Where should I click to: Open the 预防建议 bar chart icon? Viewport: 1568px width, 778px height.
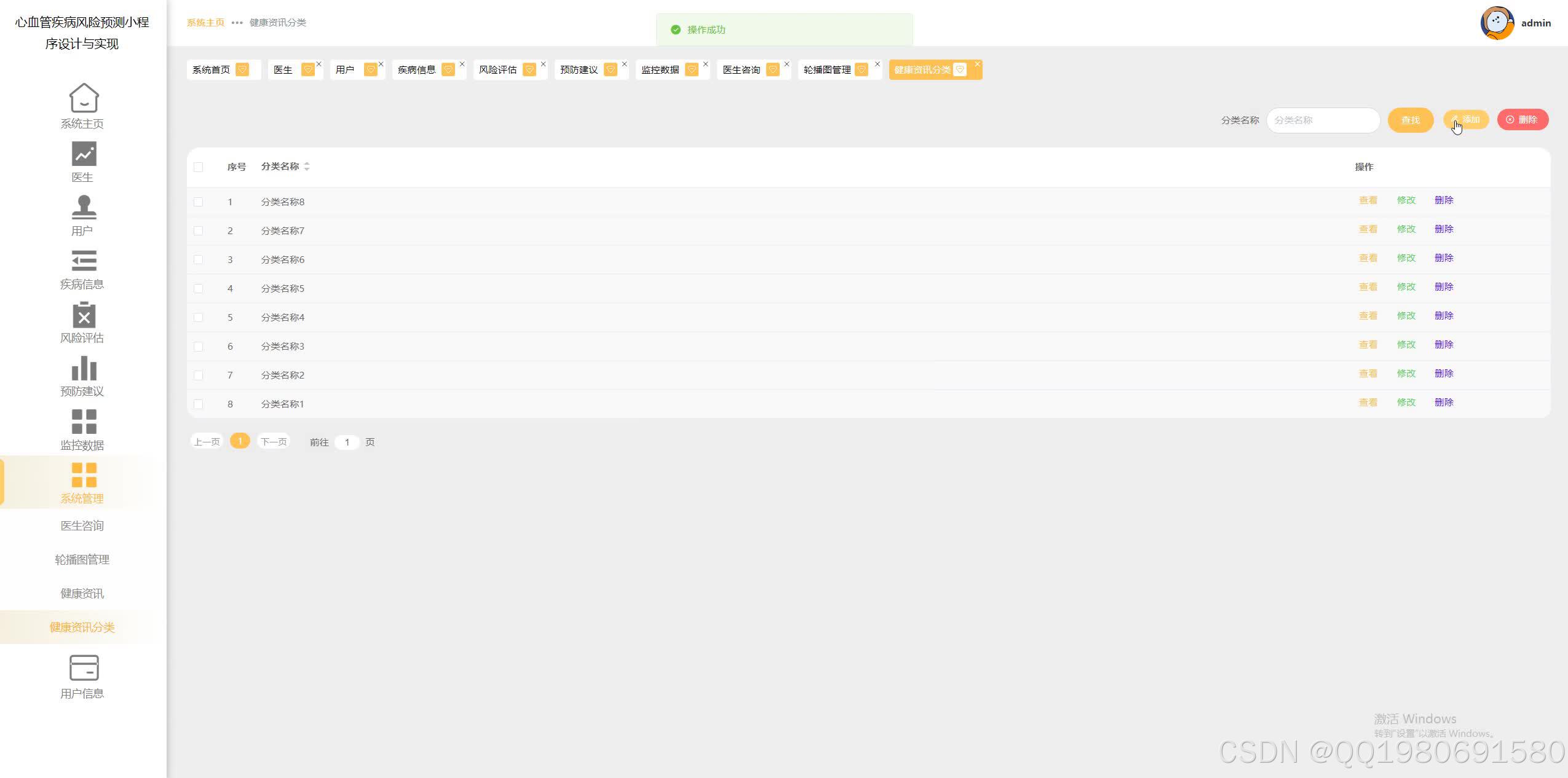pyautogui.click(x=84, y=369)
